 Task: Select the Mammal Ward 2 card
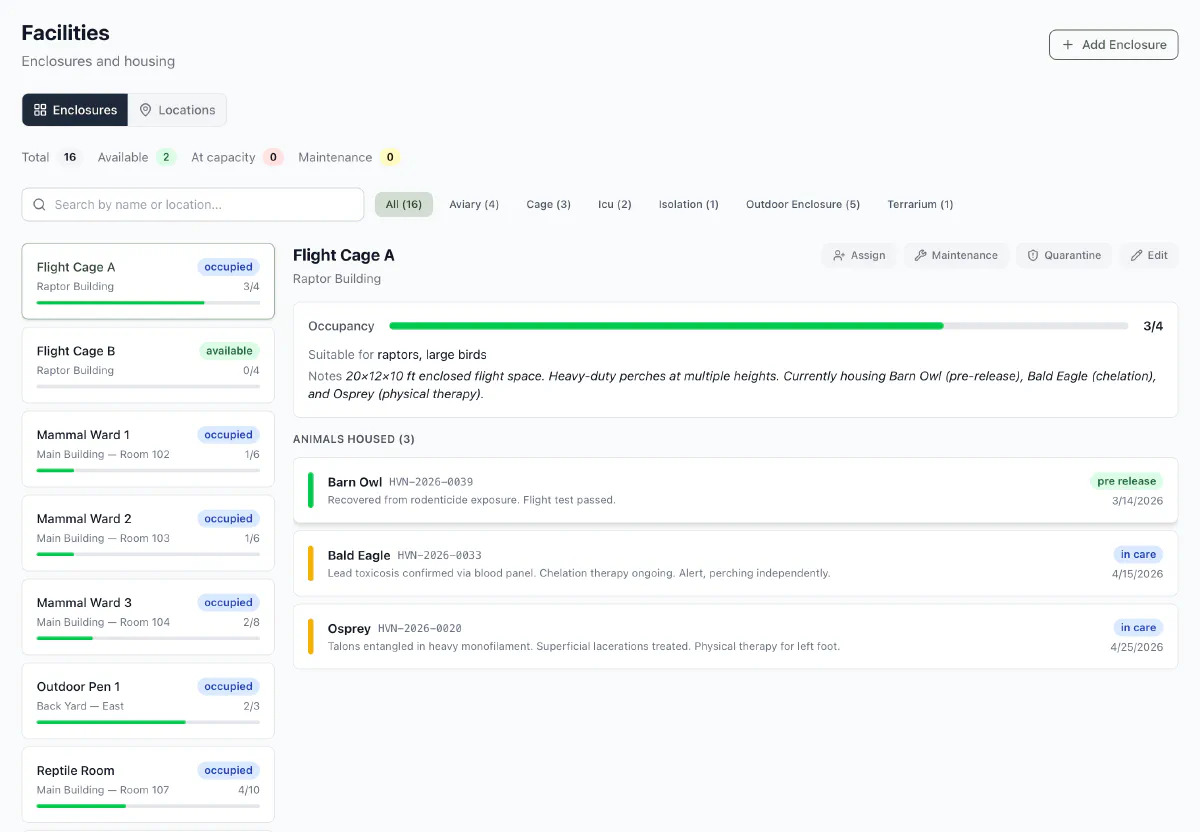(148, 533)
